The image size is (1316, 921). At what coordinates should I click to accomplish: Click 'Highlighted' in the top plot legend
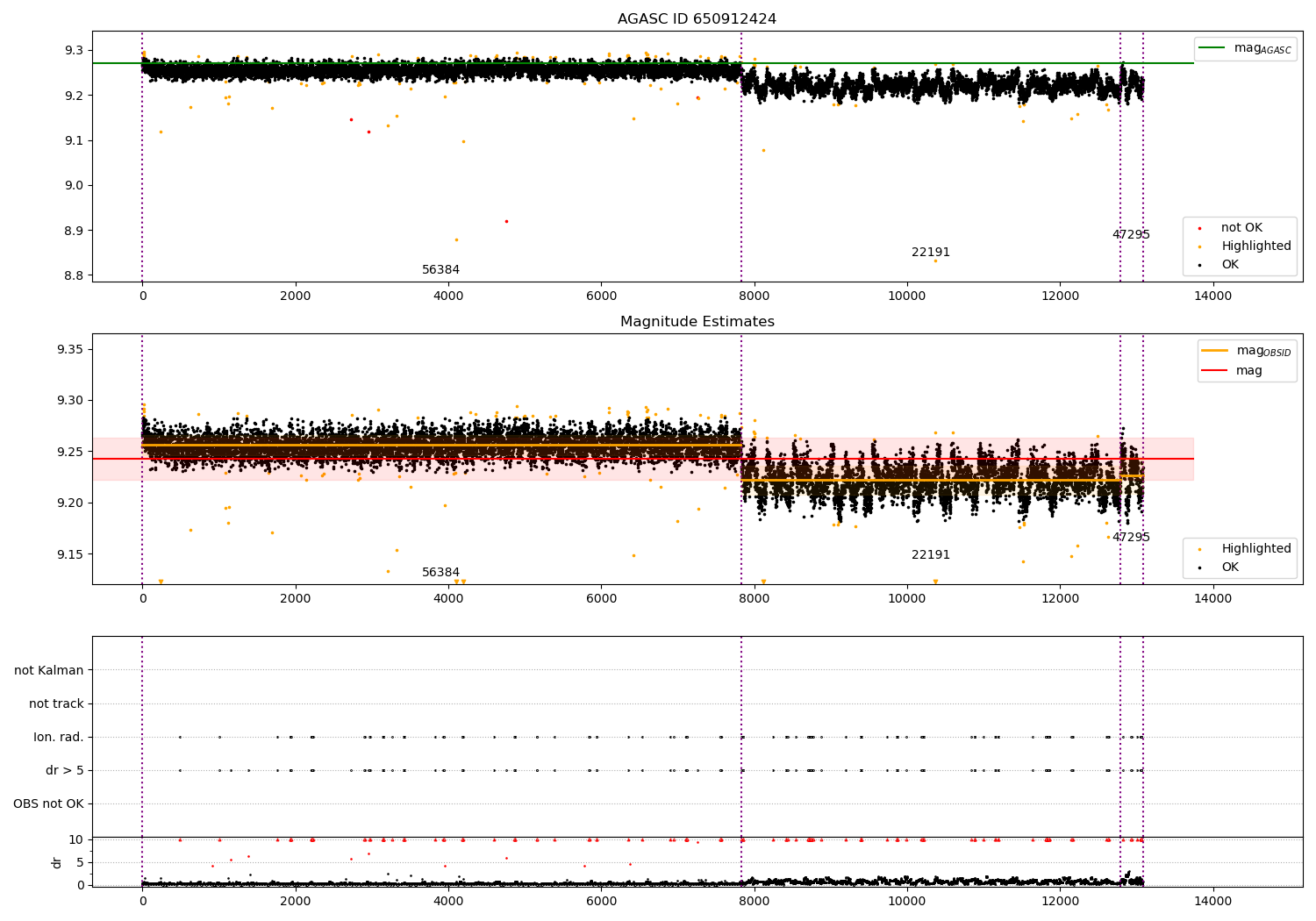click(x=1256, y=246)
